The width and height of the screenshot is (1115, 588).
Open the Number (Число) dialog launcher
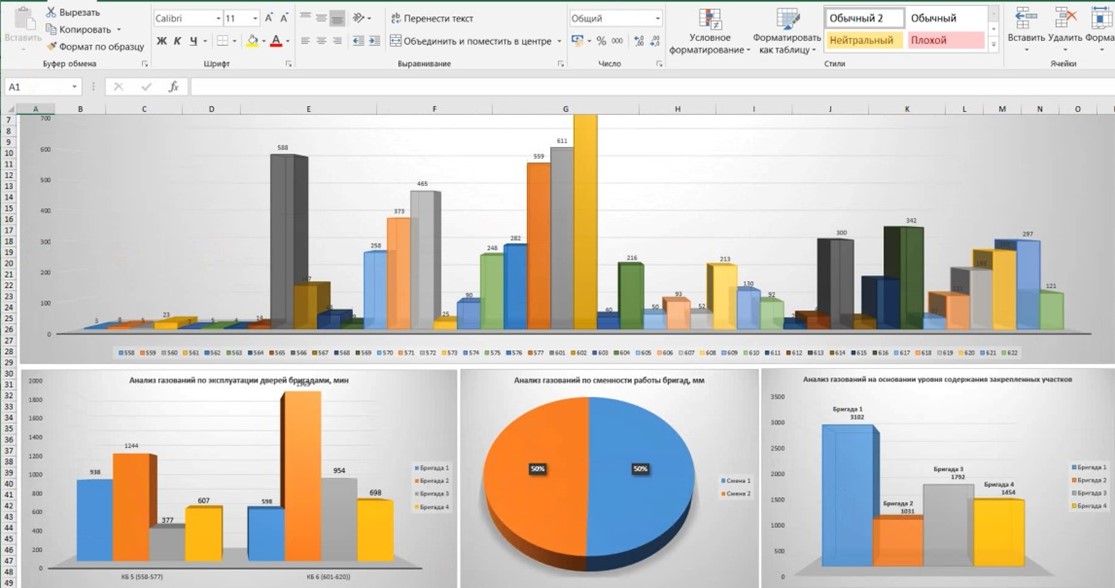click(x=659, y=64)
